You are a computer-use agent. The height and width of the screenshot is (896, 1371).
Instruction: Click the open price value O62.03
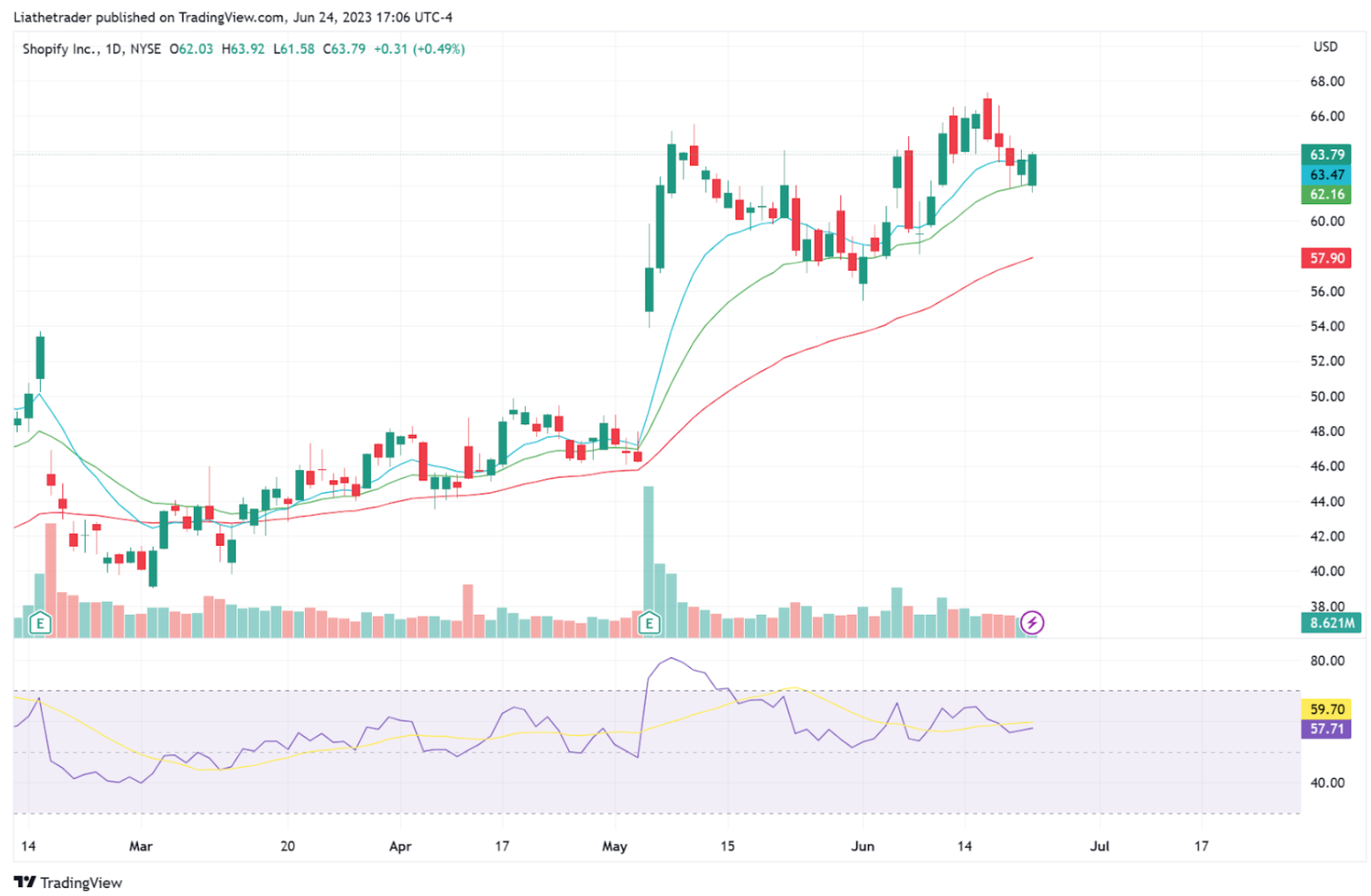point(191,49)
